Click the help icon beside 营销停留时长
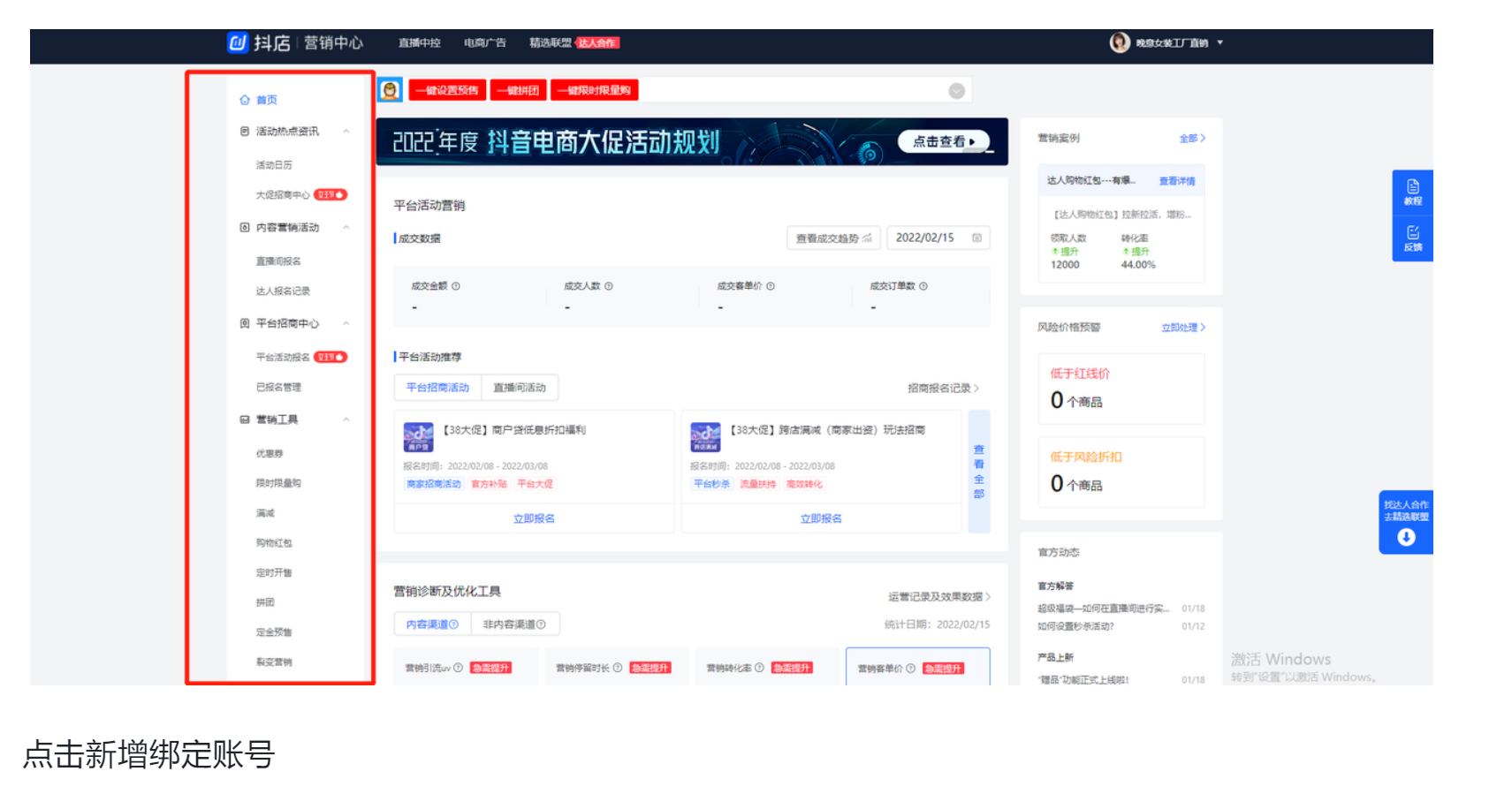Image resolution: width=1512 pixels, height=794 pixels. click(x=618, y=668)
